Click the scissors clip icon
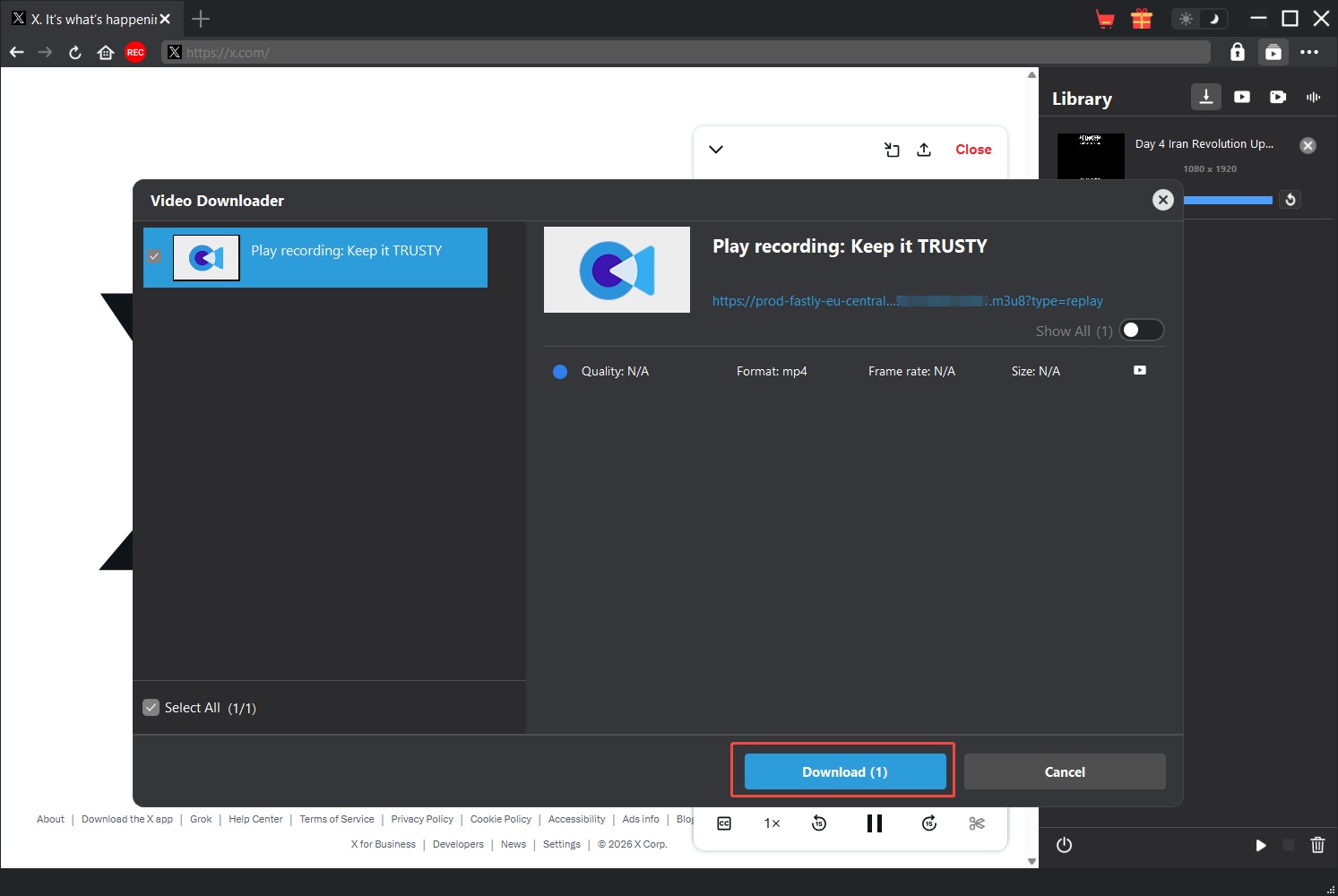 (977, 823)
